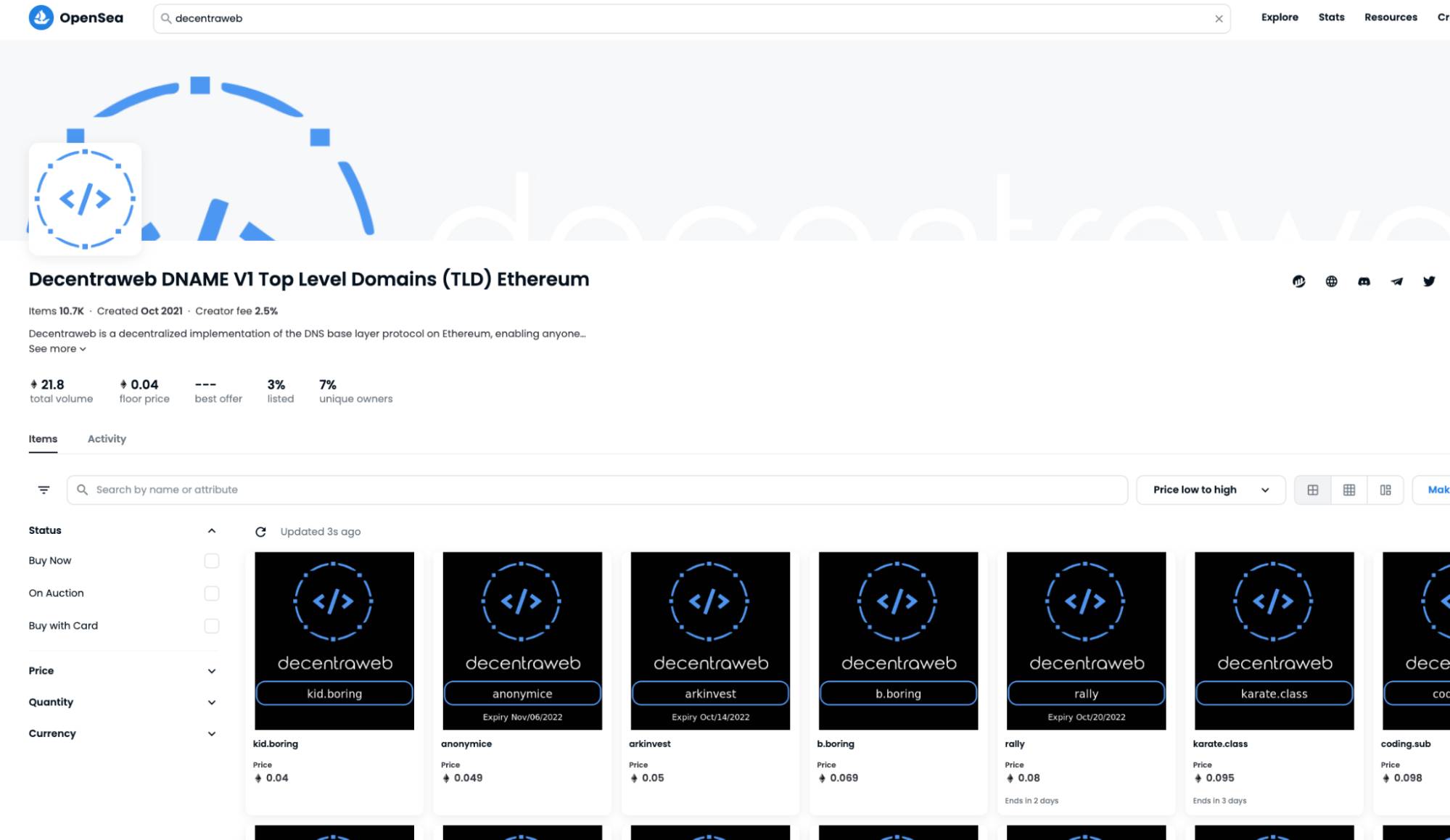Check the On Auction filter

click(x=211, y=593)
